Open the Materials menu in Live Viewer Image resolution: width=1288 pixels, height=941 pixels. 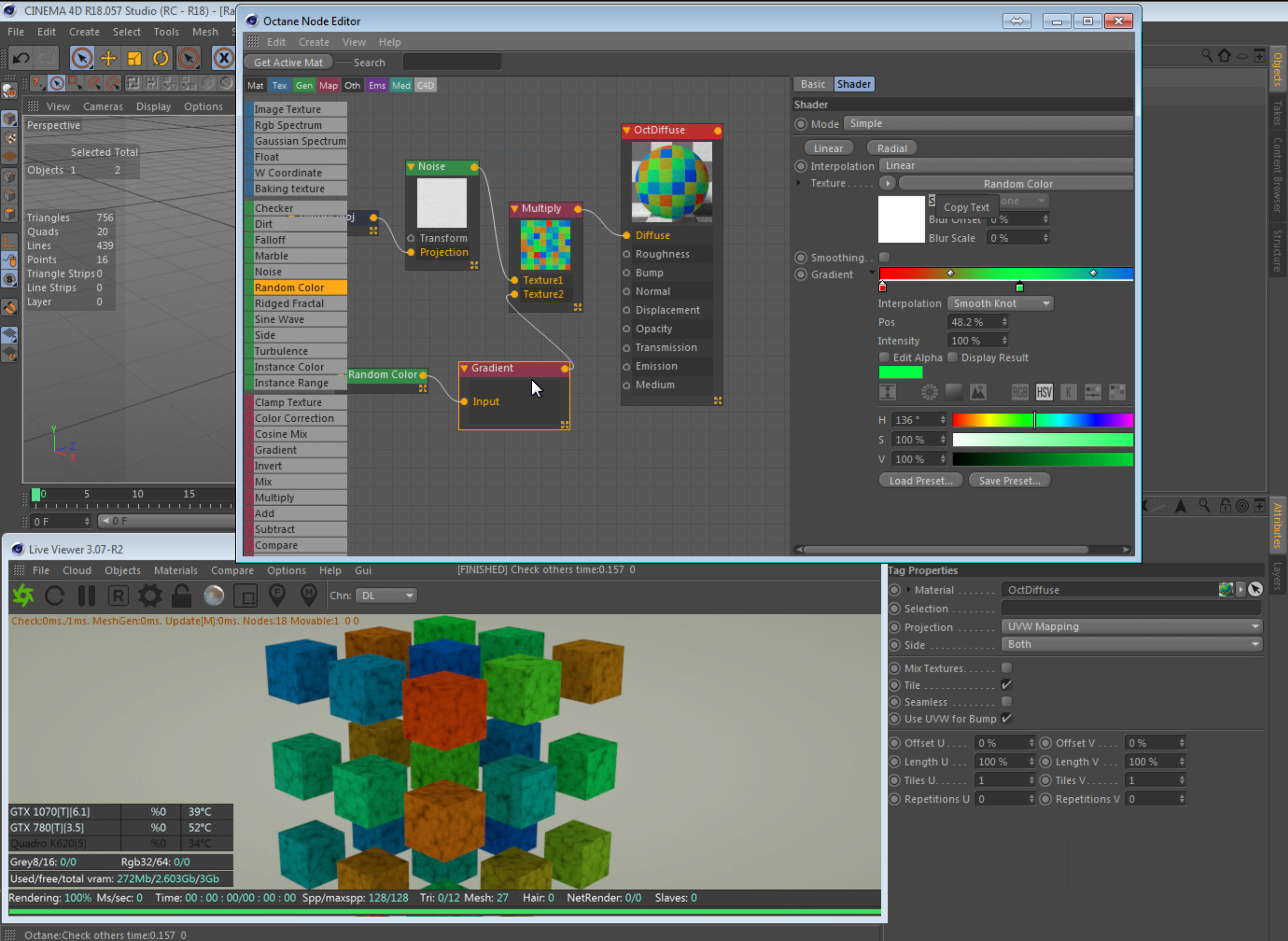pyautogui.click(x=176, y=570)
